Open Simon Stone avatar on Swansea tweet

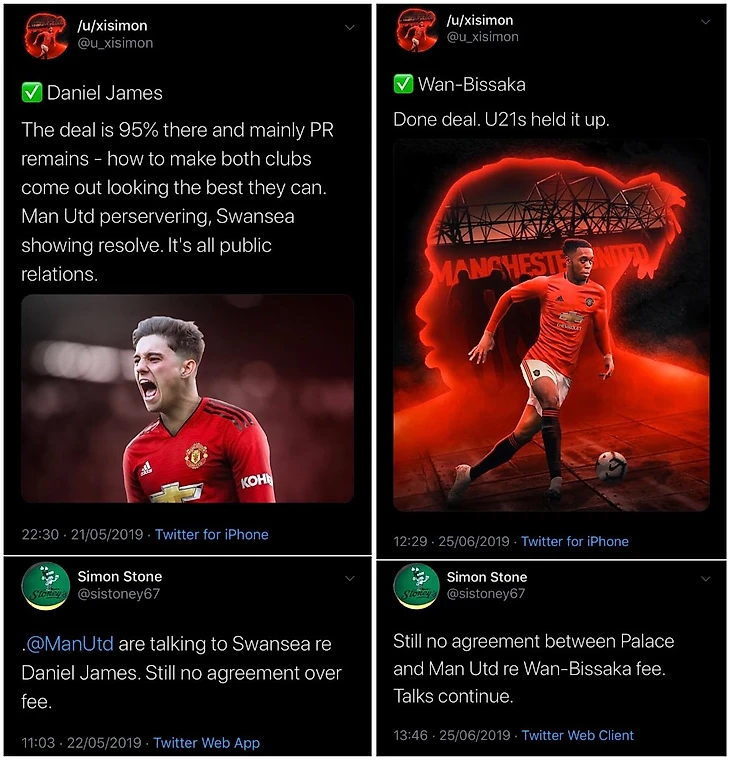pyautogui.click(x=46, y=586)
